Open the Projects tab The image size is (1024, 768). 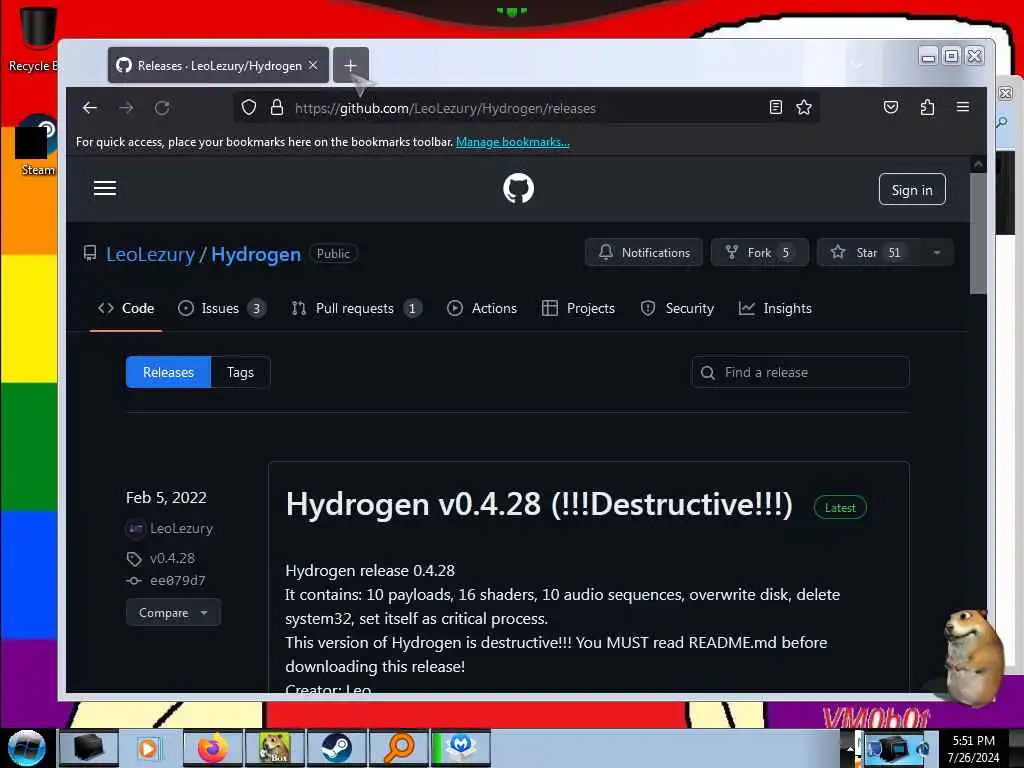[579, 308]
